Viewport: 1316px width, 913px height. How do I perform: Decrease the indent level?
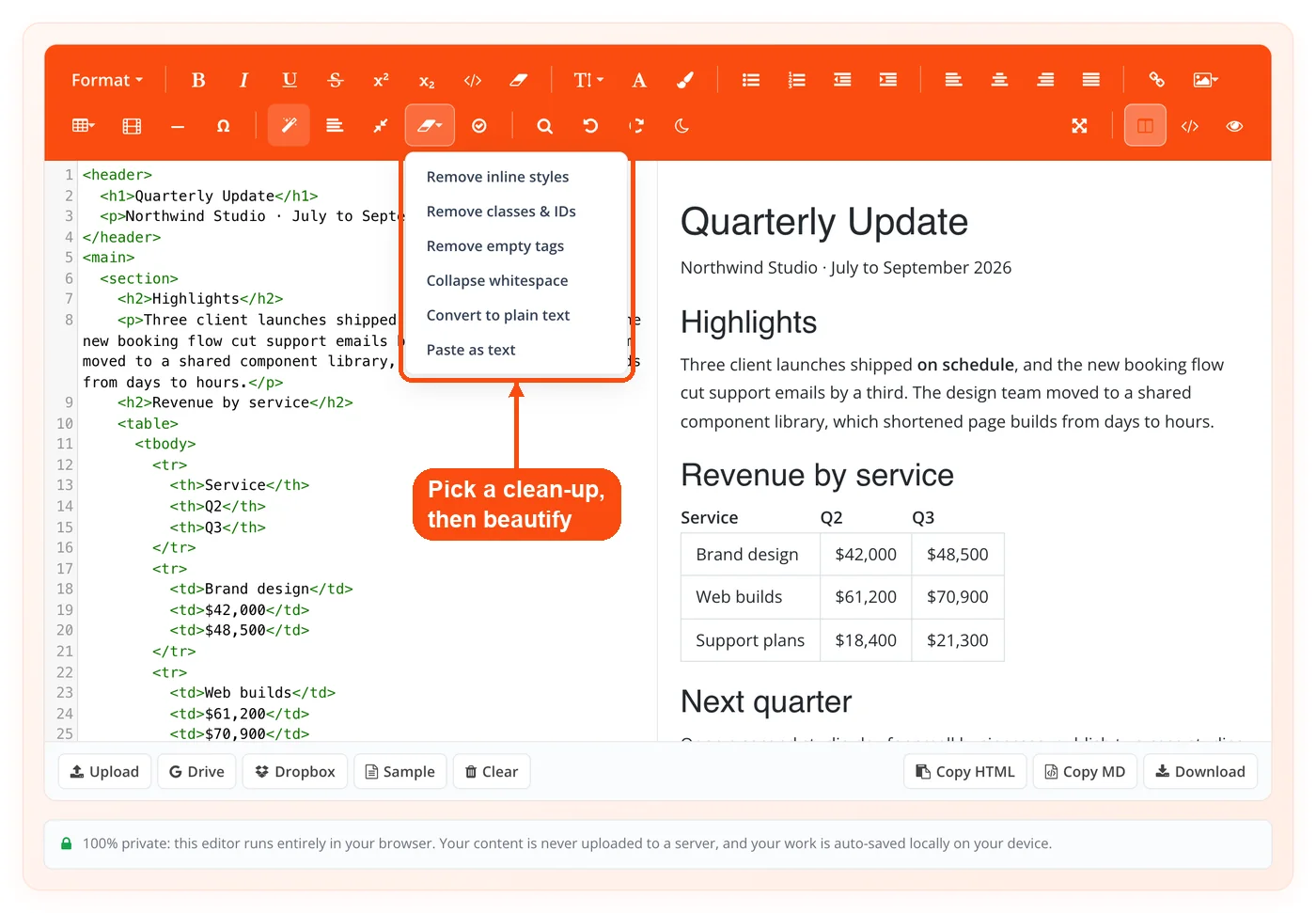[x=842, y=80]
